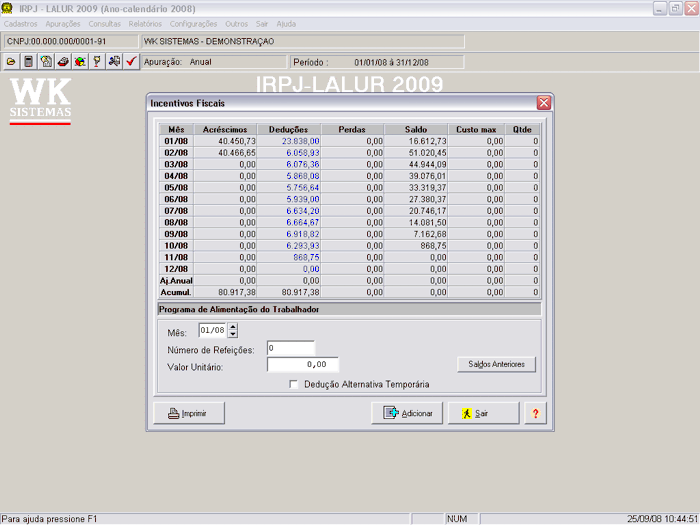700x525 pixels.
Task: Click the open folder toolbar icon
Action: pyautogui.click(x=11, y=61)
